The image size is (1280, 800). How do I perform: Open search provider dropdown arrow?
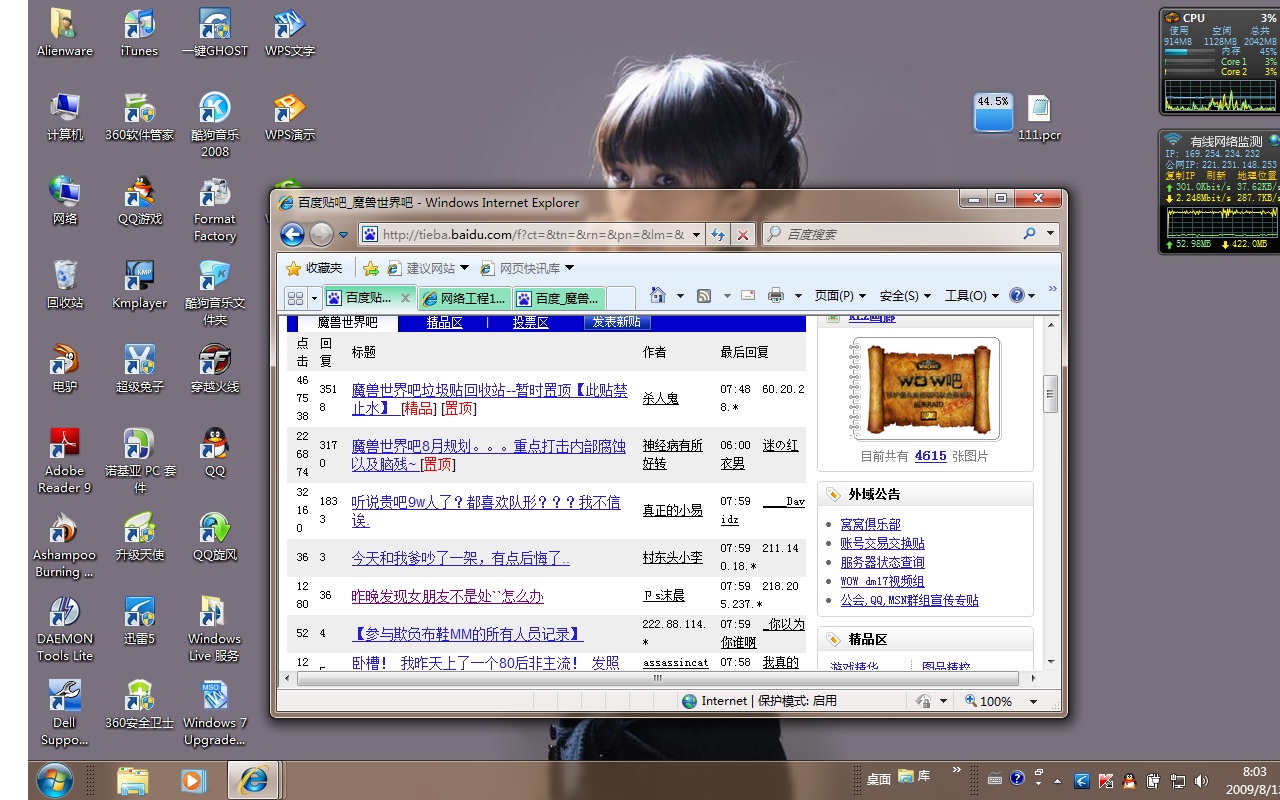pyautogui.click(x=1050, y=234)
